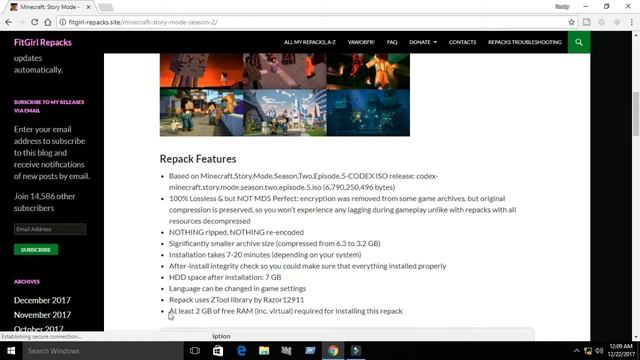Open REPACKS TROUBLESHOOTING menu item
The width and height of the screenshot is (640, 360).
pos(525,42)
